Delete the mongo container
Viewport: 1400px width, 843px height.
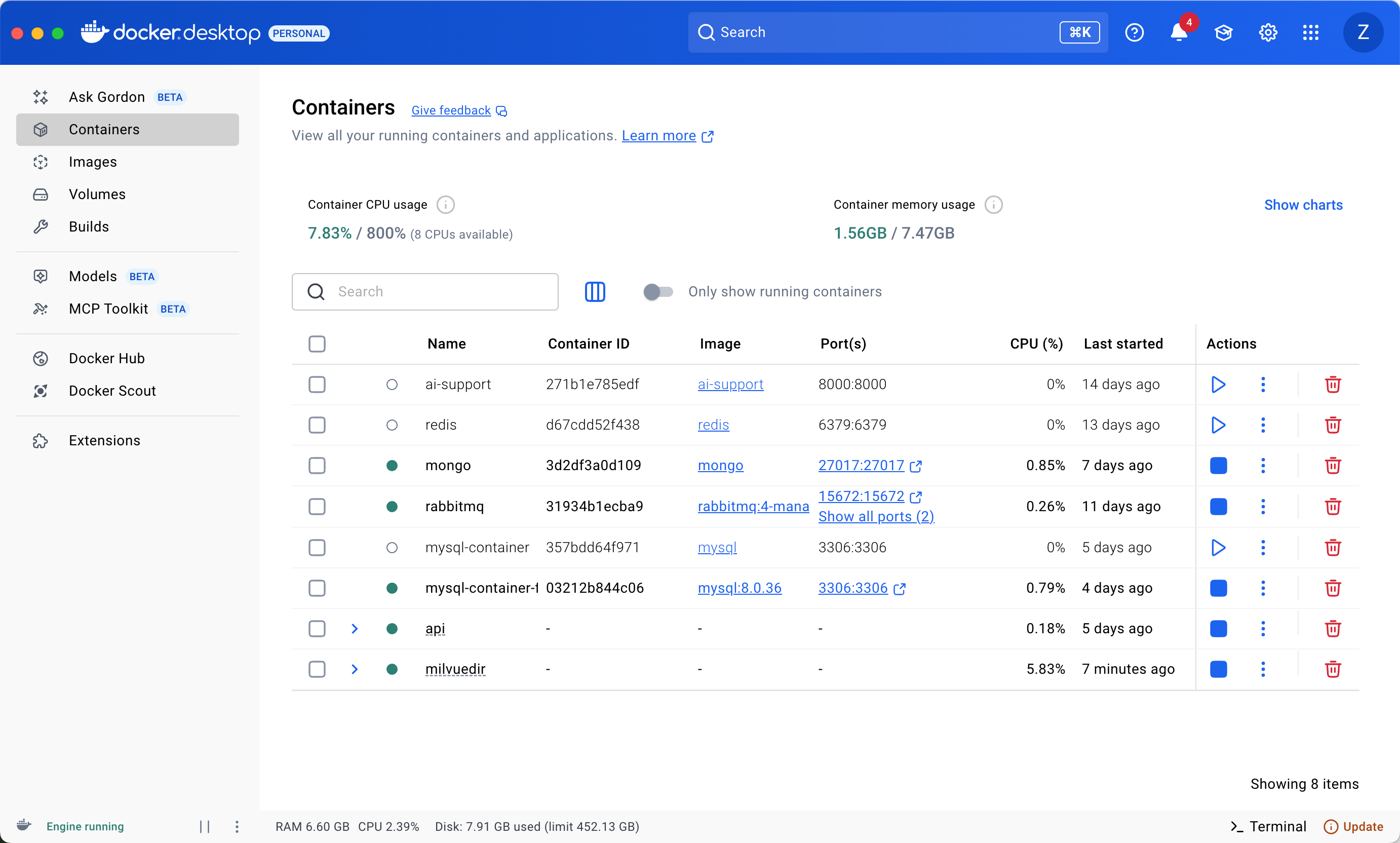[x=1333, y=466]
